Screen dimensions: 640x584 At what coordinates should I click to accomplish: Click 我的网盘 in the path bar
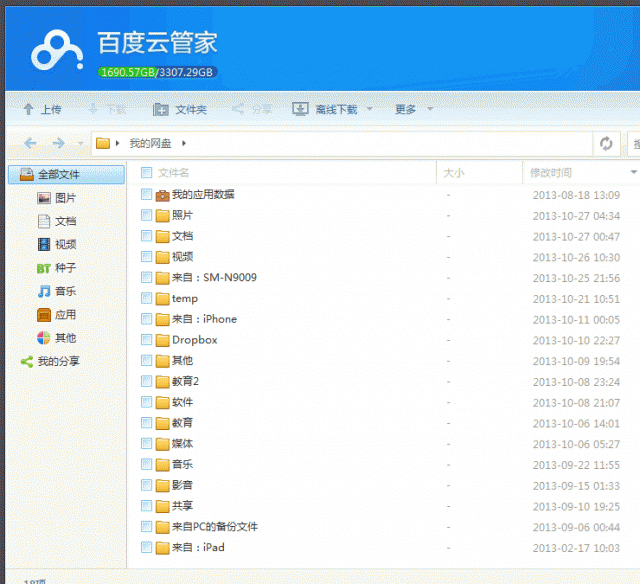click(x=150, y=143)
